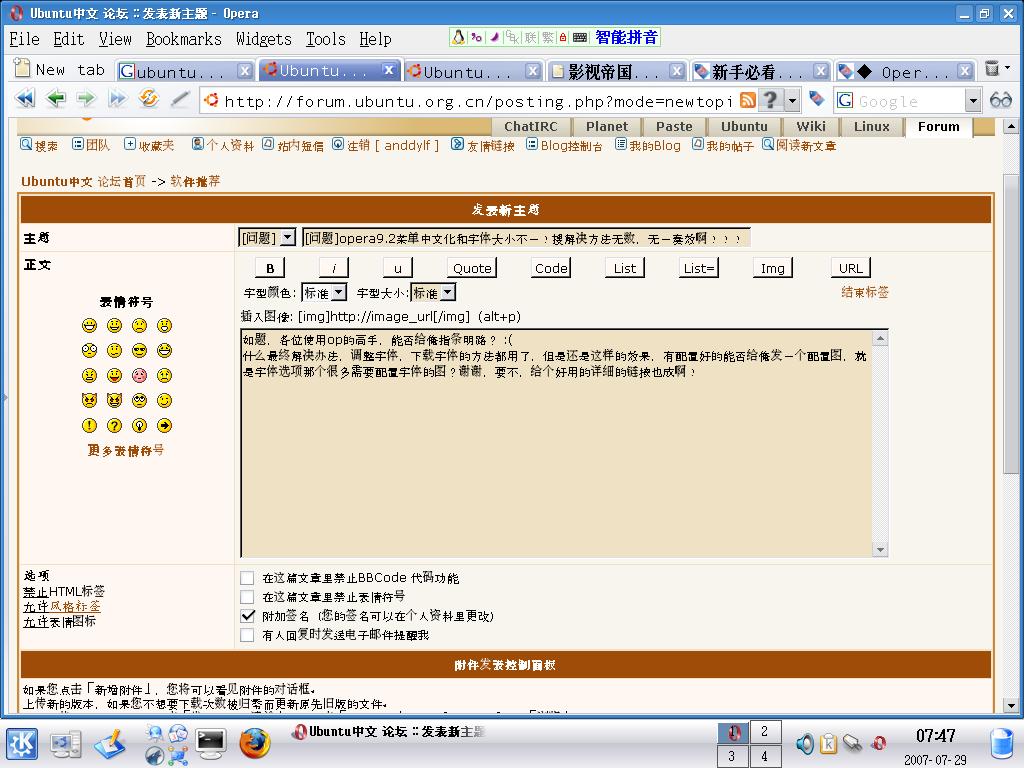This screenshot has height=768, width=1024.
Task: Tick the disable BBCode checkbox
Action: (x=247, y=578)
